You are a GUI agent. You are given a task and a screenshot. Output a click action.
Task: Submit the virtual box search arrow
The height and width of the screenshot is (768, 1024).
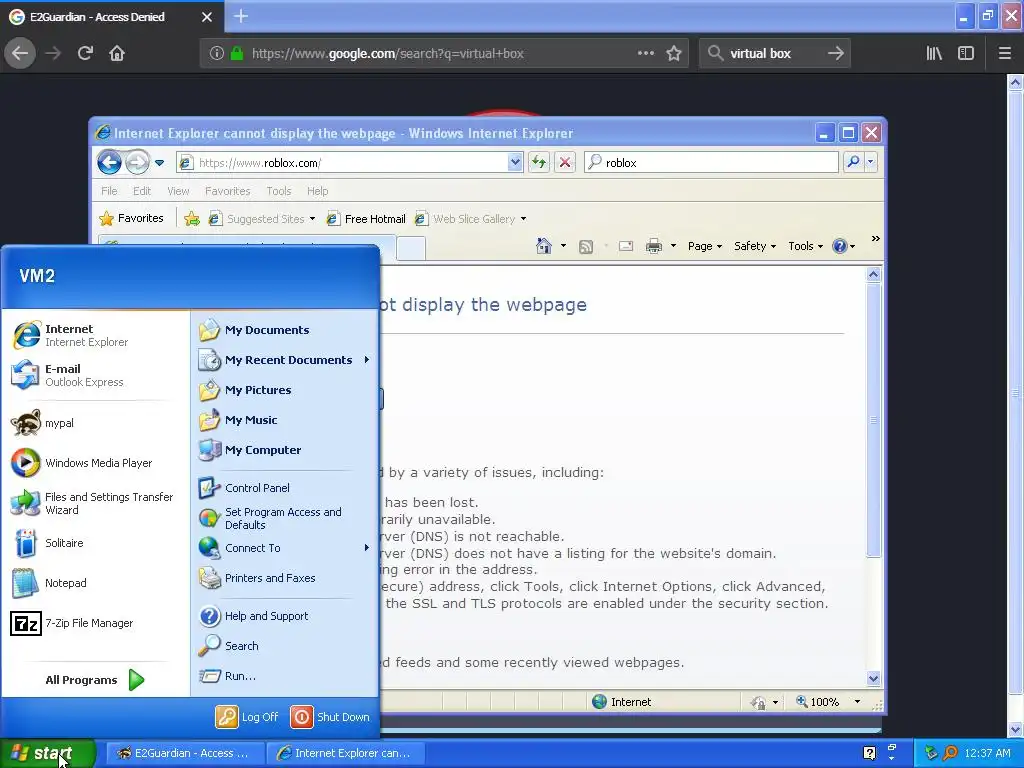click(835, 54)
